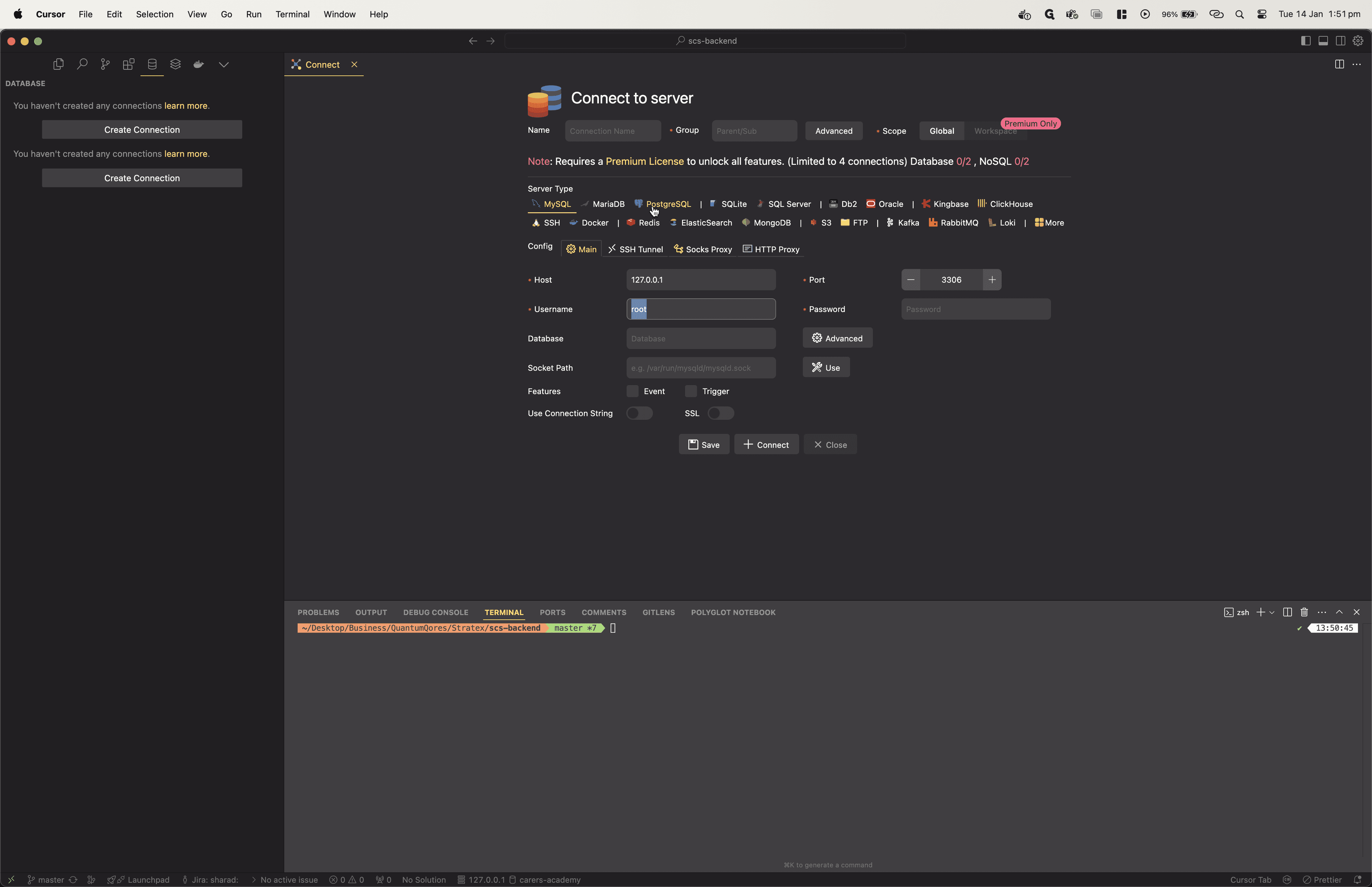Select the ClickHouse server type
This screenshot has height=887, width=1372.
(x=1005, y=204)
